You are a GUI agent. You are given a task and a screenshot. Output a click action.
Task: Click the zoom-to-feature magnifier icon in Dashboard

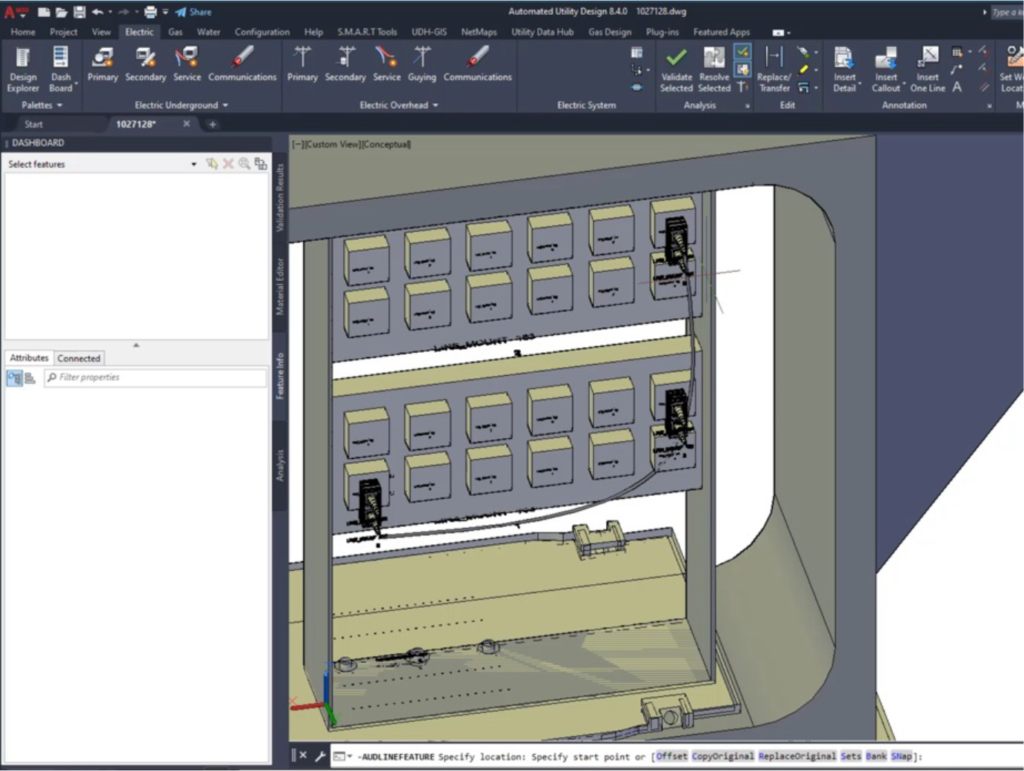[x=244, y=164]
